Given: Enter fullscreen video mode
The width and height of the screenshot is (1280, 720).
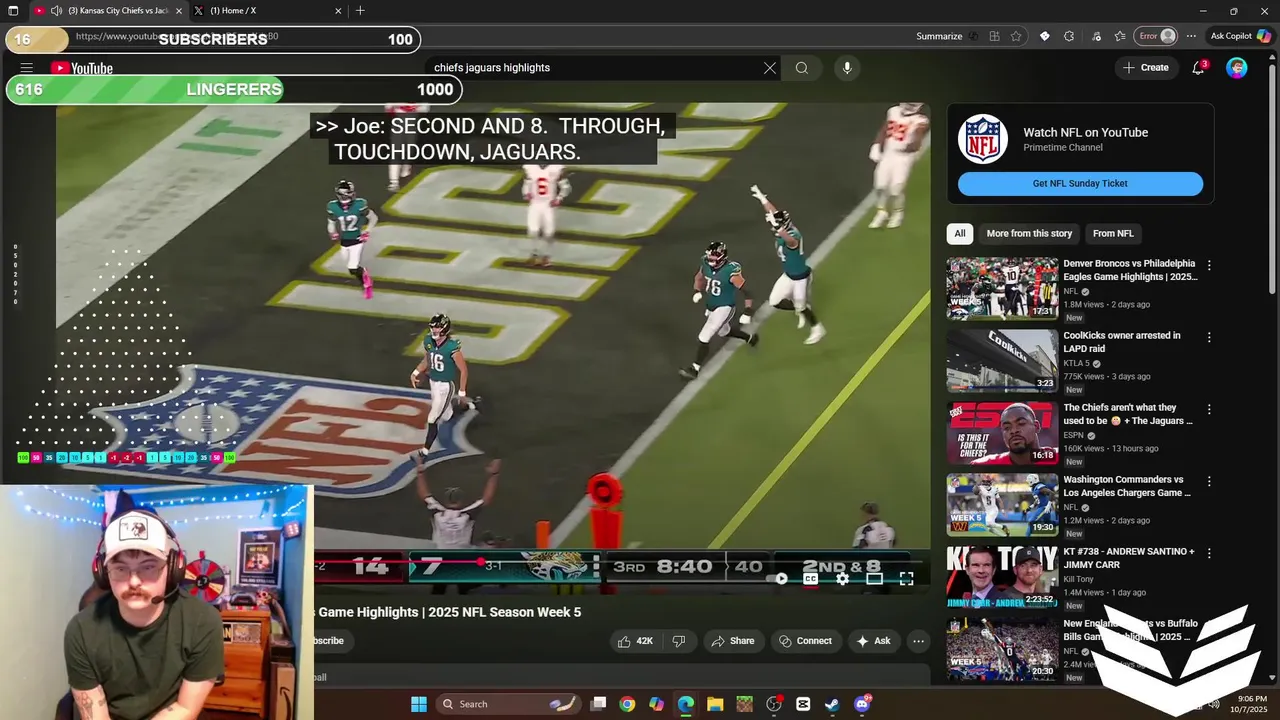Looking at the screenshot, I should [x=906, y=578].
